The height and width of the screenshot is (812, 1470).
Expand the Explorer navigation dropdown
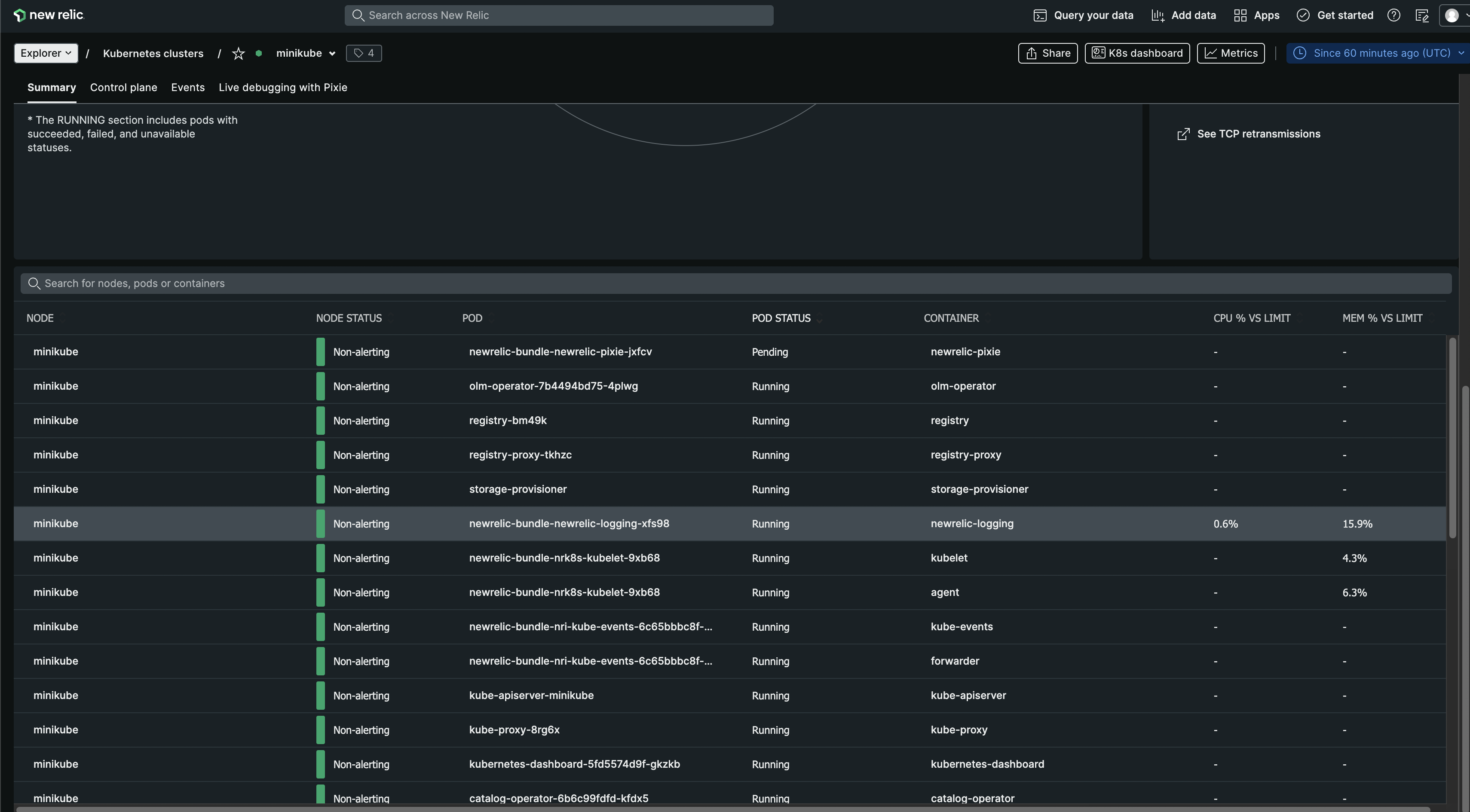[x=45, y=53]
